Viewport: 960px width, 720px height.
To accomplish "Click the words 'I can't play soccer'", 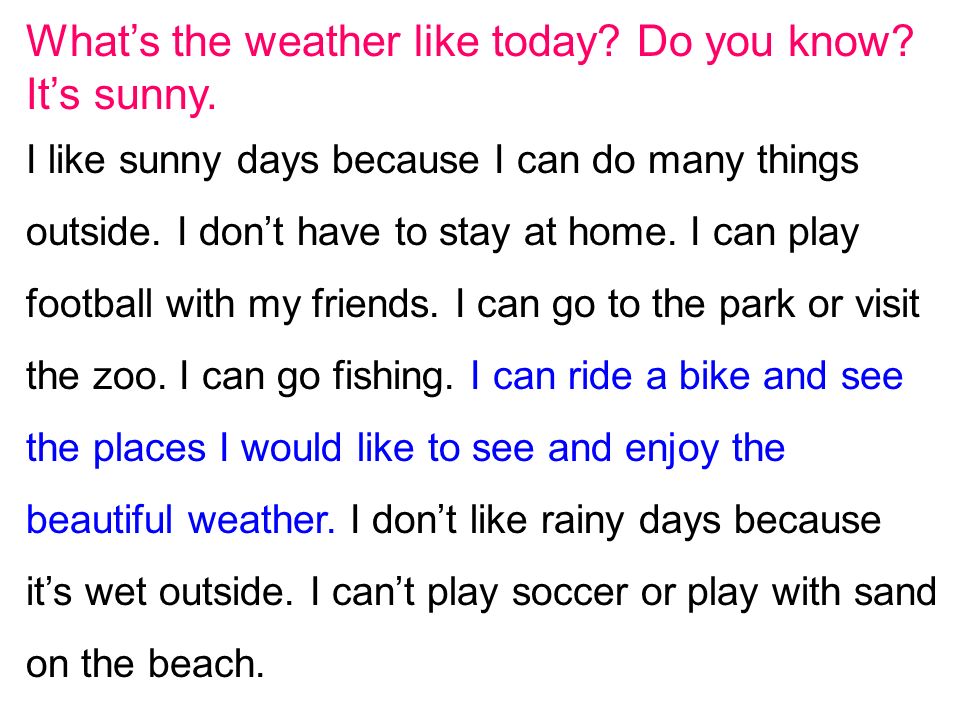I will pos(469,594).
